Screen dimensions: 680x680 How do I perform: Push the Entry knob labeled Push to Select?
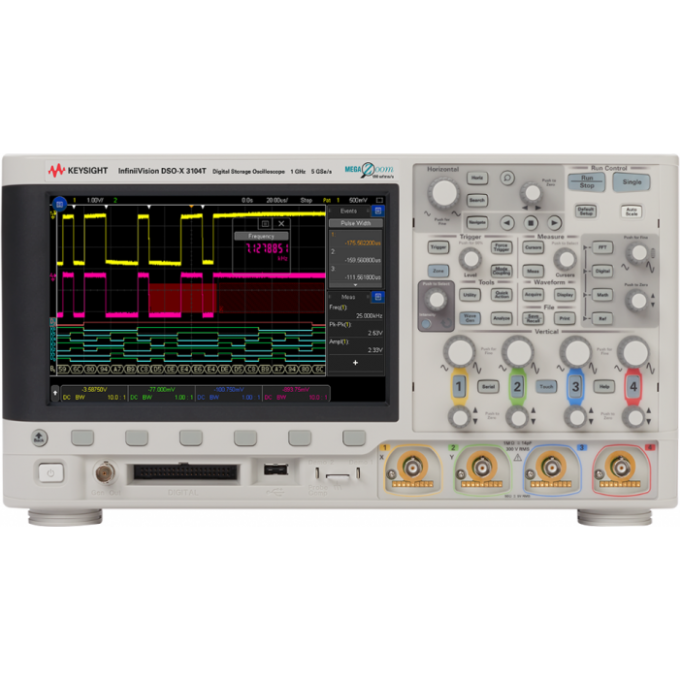[x=435, y=299]
